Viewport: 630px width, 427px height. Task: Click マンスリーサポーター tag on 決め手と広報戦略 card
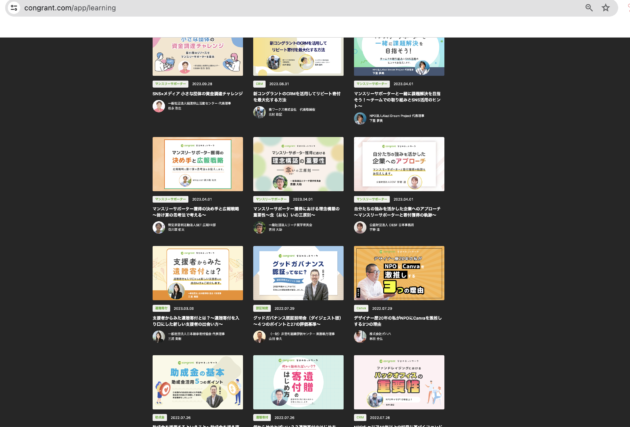(x=170, y=199)
